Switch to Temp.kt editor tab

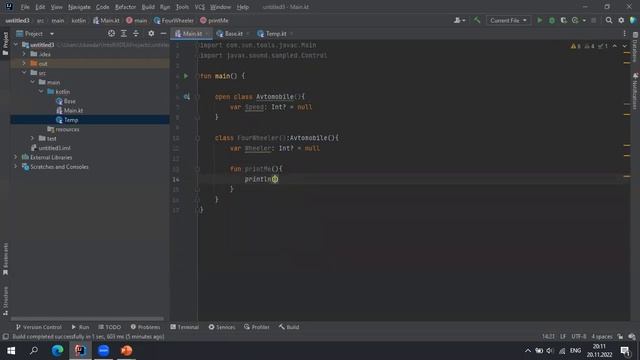(x=275, y=33)
